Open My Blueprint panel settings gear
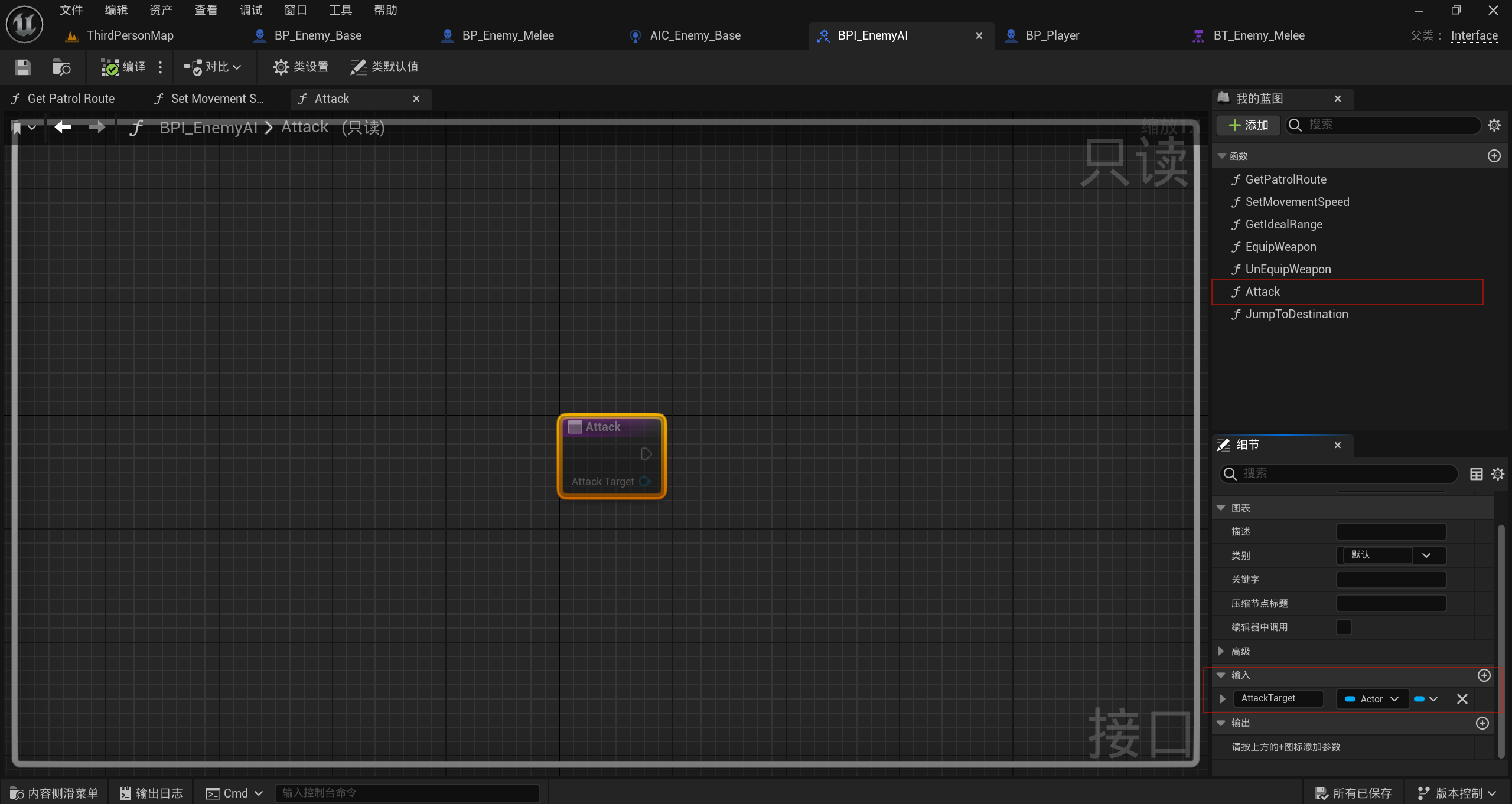The width and height of the screenshot is (1512, 804). point(1494,125)
